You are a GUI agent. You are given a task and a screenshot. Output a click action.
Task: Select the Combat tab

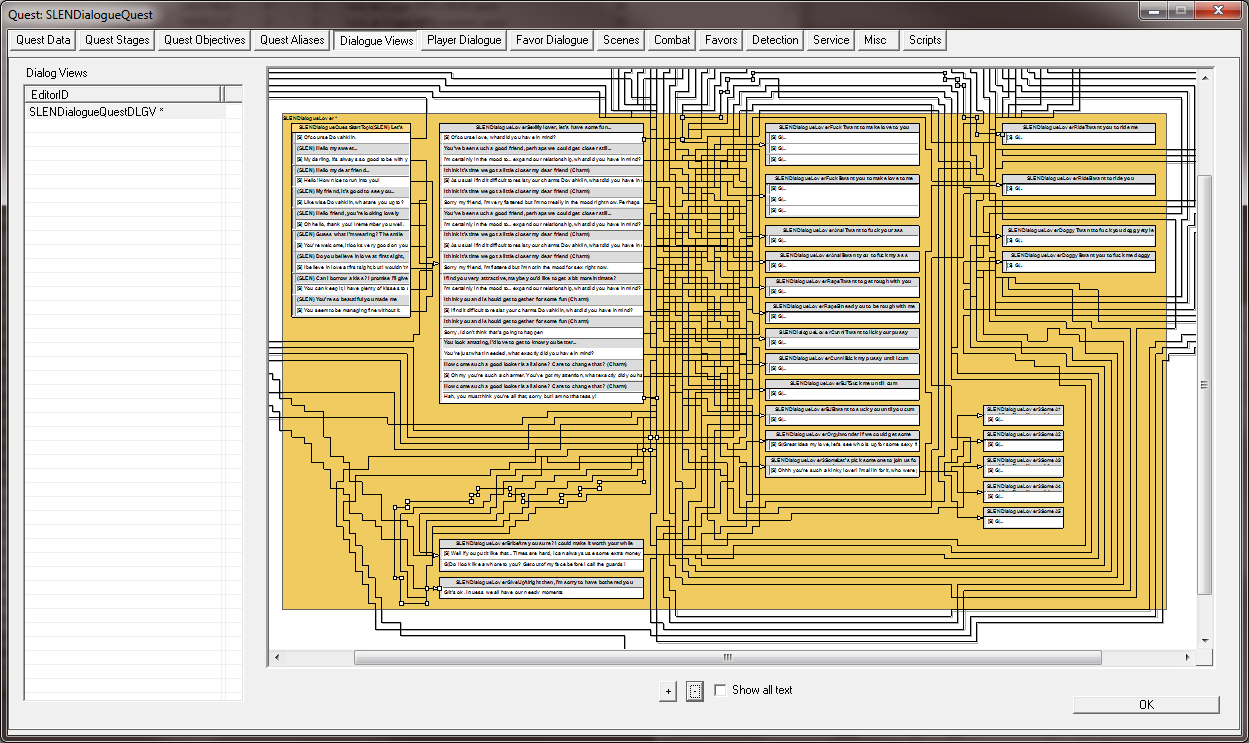pos(672,40)
